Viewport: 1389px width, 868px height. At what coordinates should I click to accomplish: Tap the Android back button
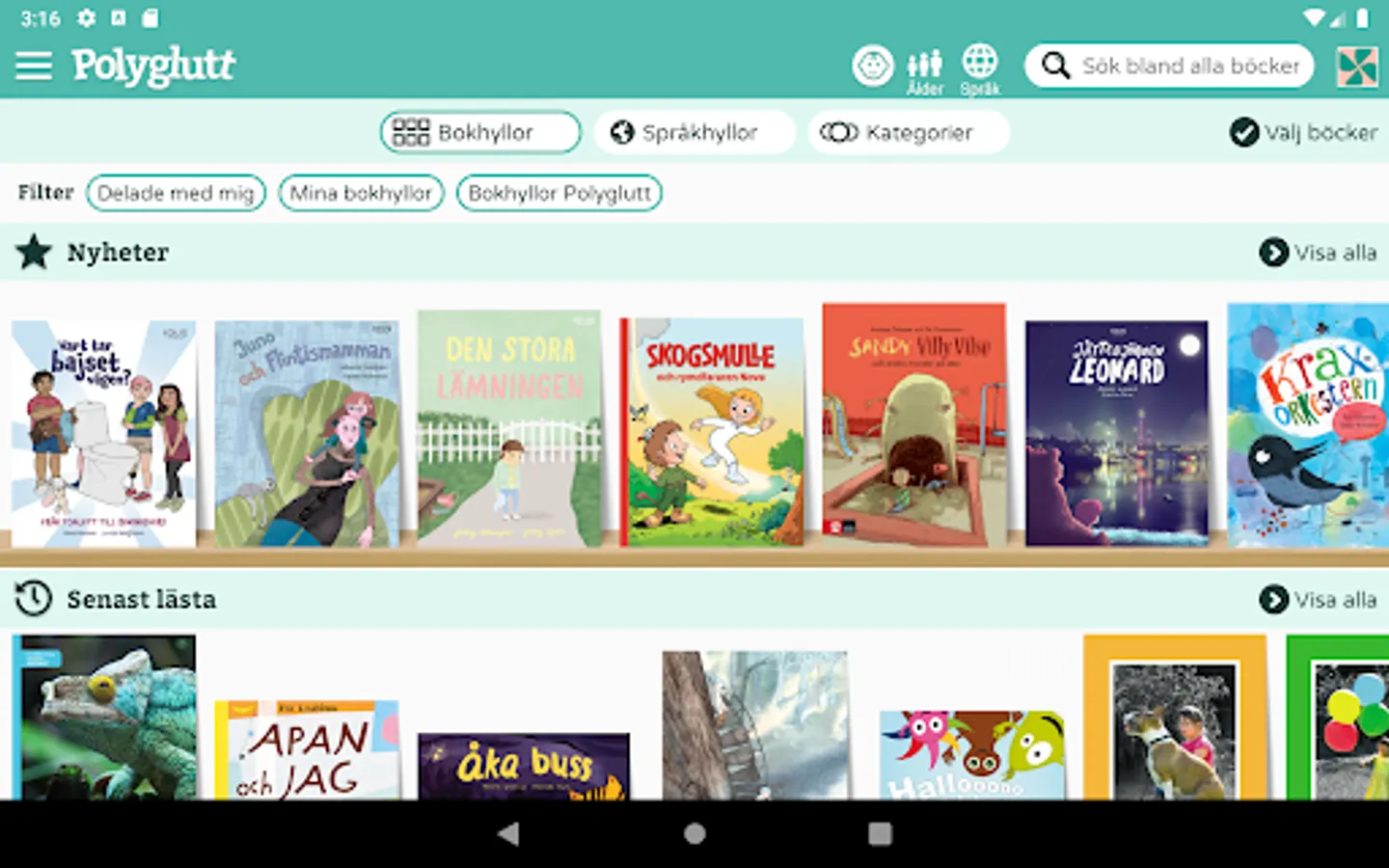[x=508, y=833]
